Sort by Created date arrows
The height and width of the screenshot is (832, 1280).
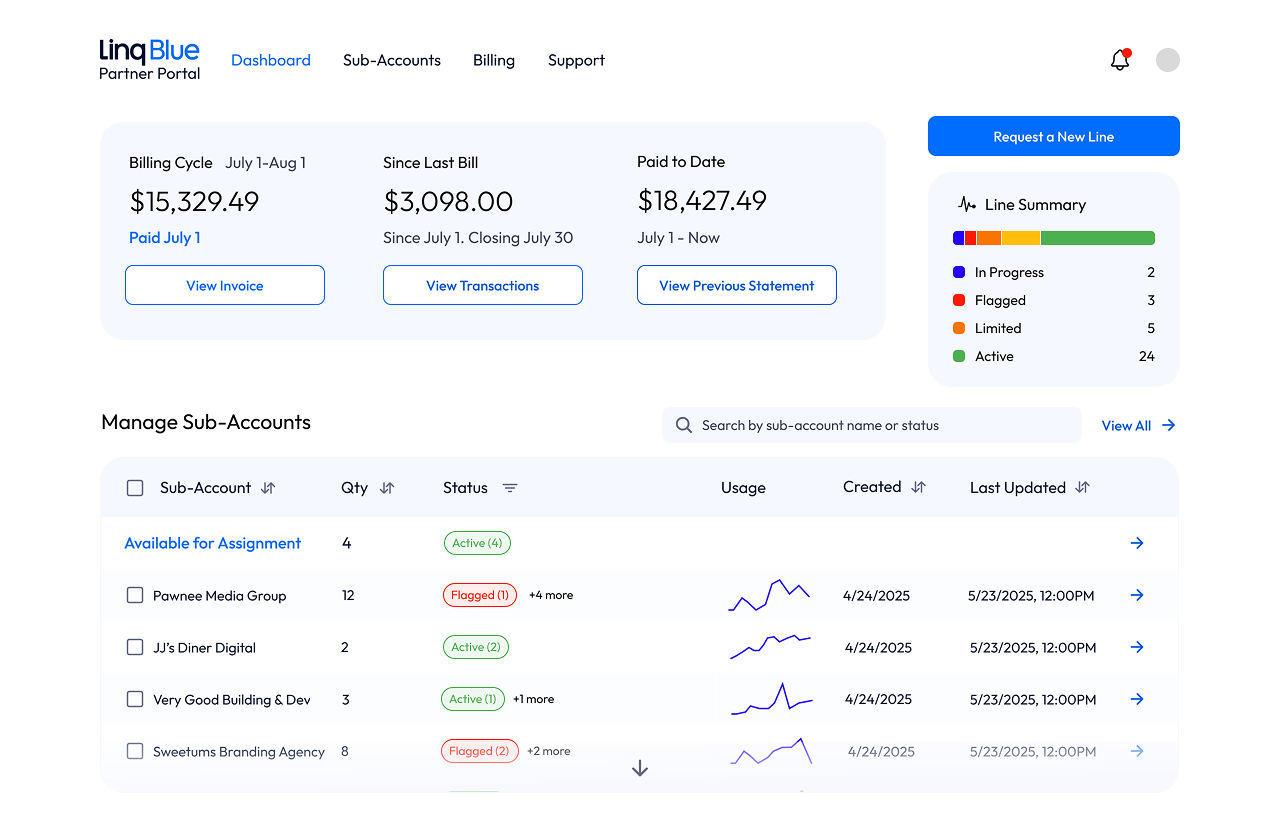(x=919, y=487)
